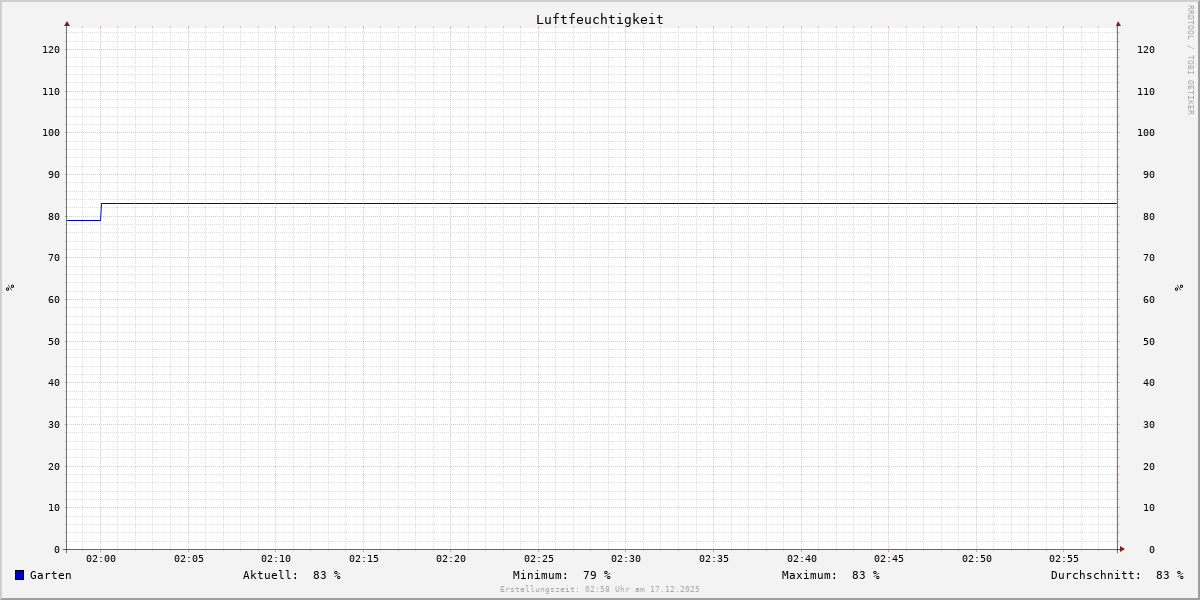Click the 100 label on right axis
The image size is (1200, 600).
[x=1146, y=132]
